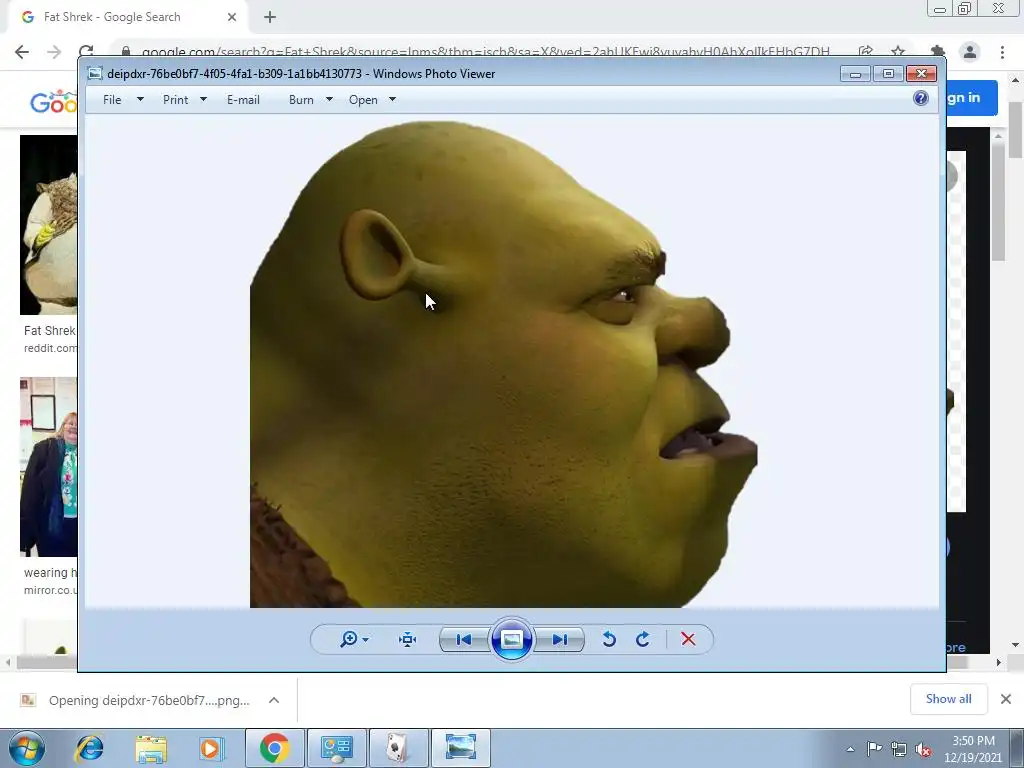Open the Chrome three-dot menu
Image resolution: width=1024 pixels, height=768 pixels.
pyautogui.click(x=1002, y=52)
